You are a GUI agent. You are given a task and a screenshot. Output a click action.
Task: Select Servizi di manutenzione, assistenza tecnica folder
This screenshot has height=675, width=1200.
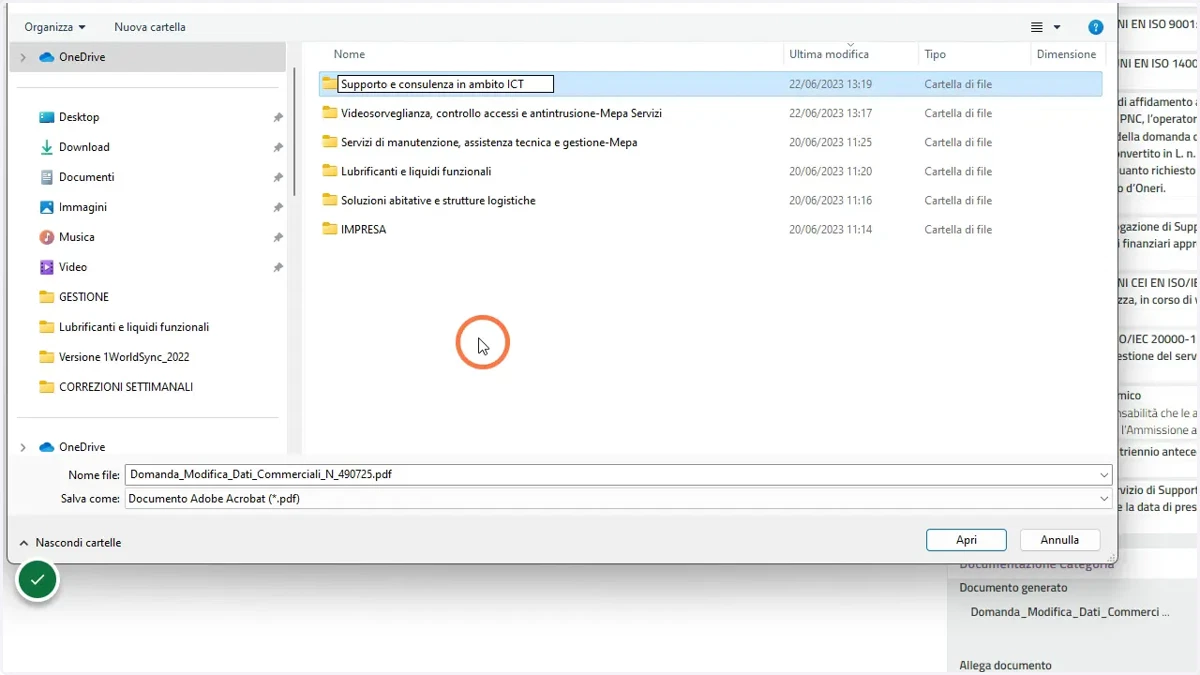coord(489,142)
